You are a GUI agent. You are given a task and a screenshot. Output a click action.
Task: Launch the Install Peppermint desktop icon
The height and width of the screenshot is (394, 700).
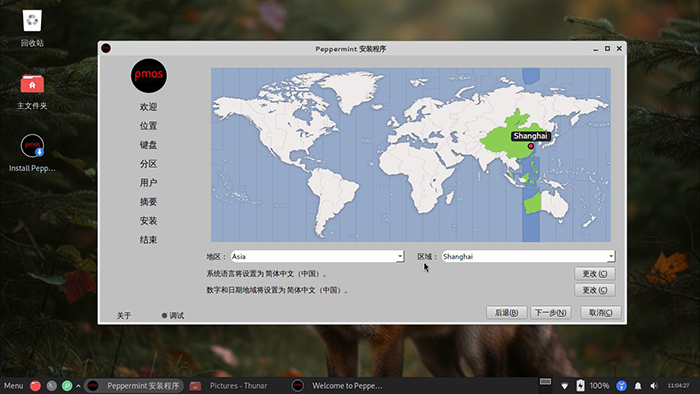point(32,153)
